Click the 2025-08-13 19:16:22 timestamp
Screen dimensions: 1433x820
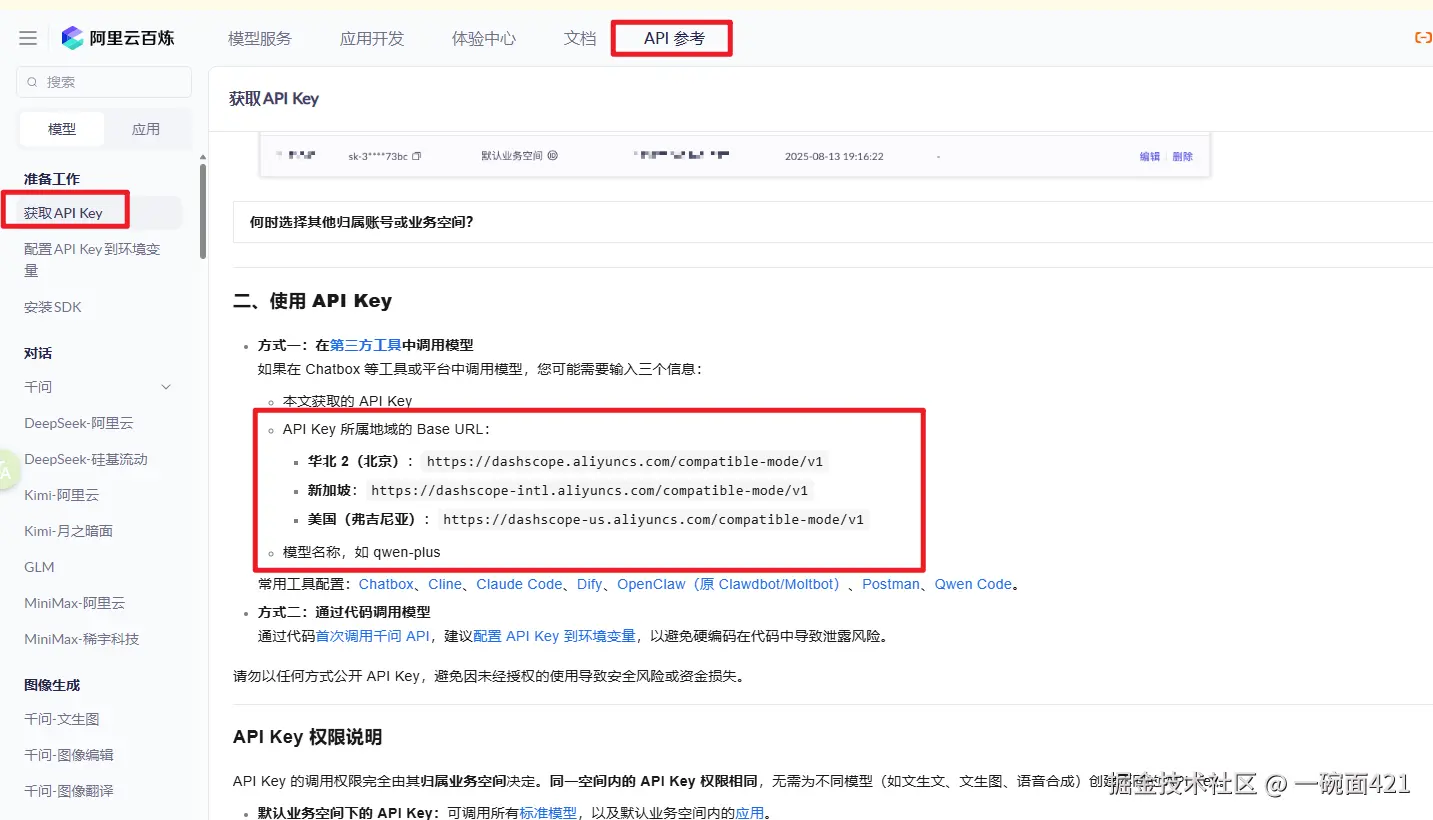click(x=834, y=156)
